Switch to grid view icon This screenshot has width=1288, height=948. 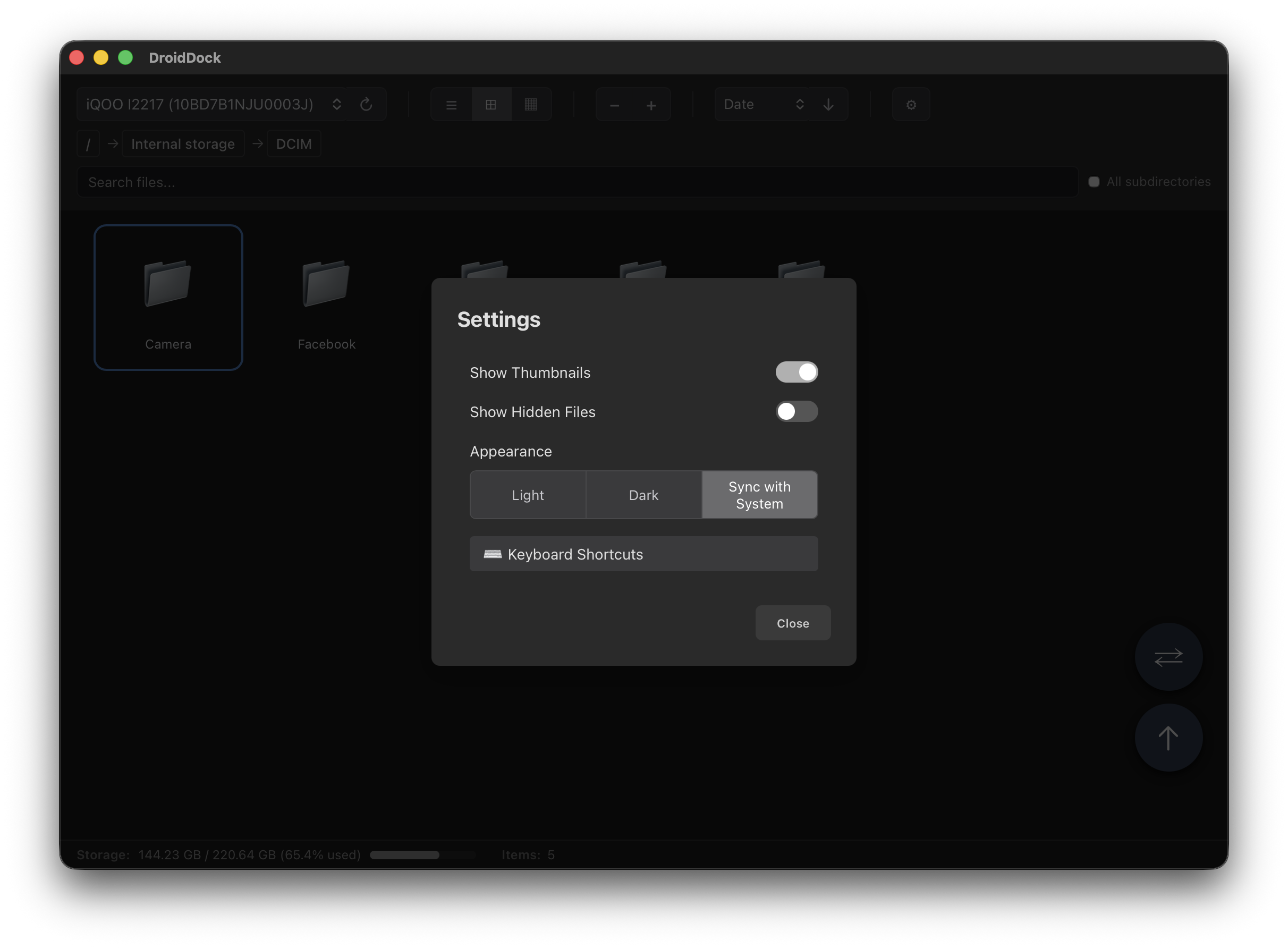tap(491, 105)
